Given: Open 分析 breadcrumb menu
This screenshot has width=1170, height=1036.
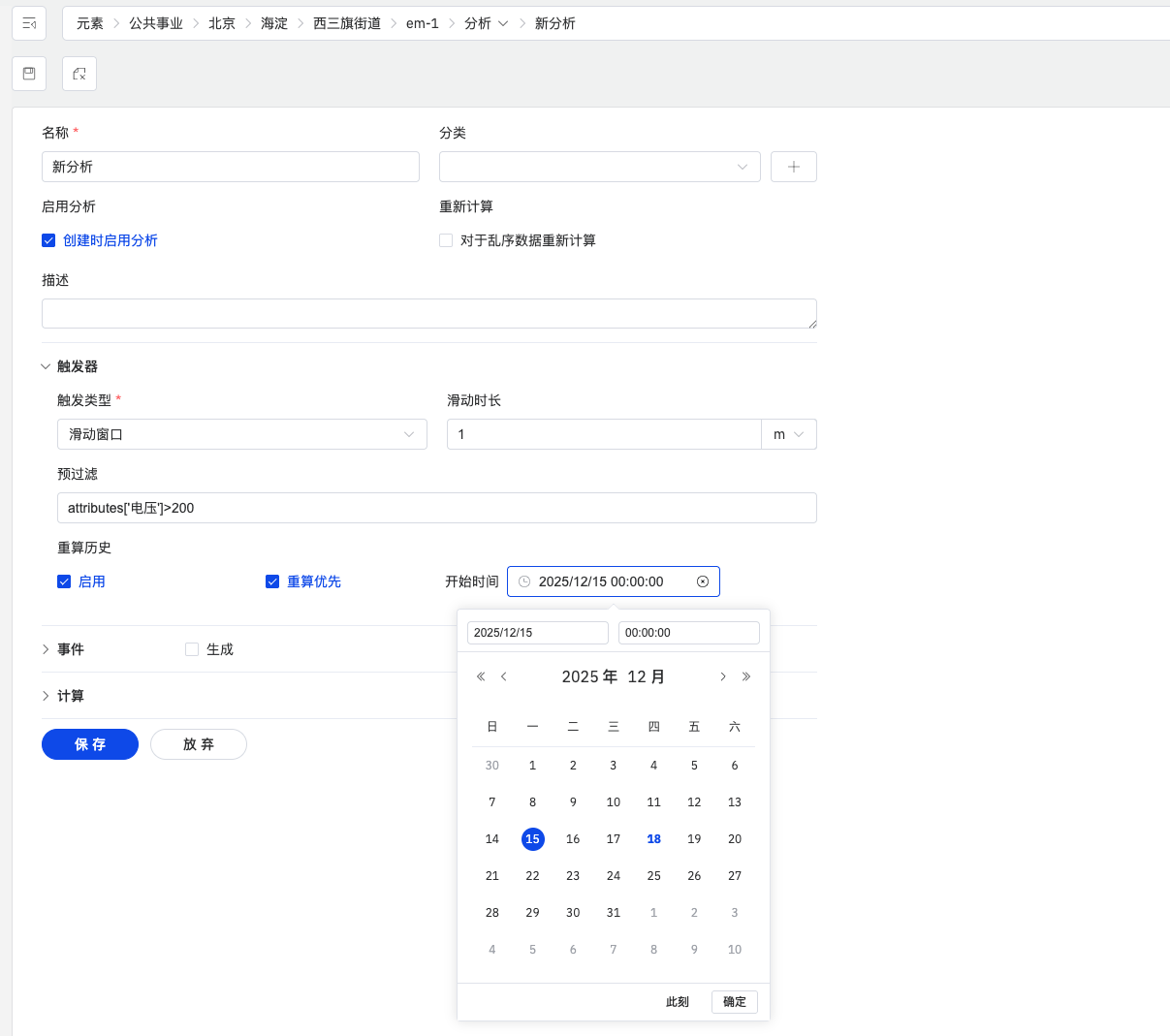Looking at the screenshot, I should 486,23.
